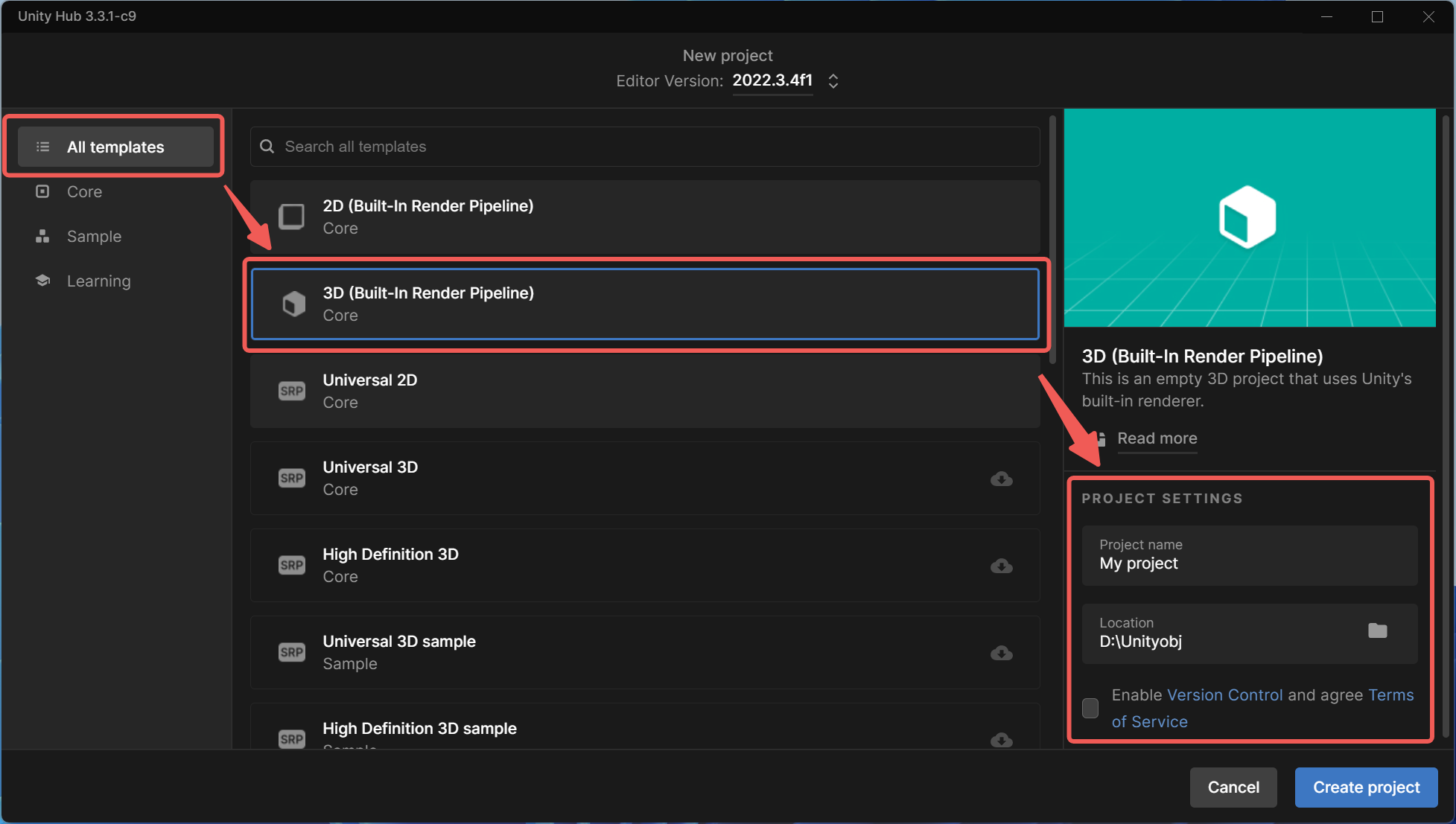Click the PROJECT SETTINGS heading
The width and height of the screenshot is (1456, 824).
(1162, 499)
